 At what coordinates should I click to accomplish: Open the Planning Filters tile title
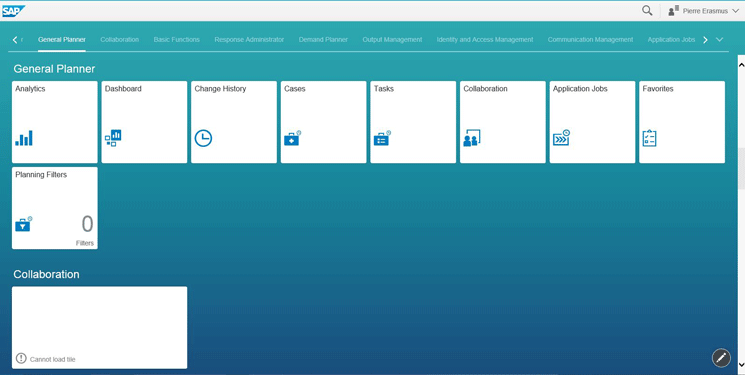[41, 175]
